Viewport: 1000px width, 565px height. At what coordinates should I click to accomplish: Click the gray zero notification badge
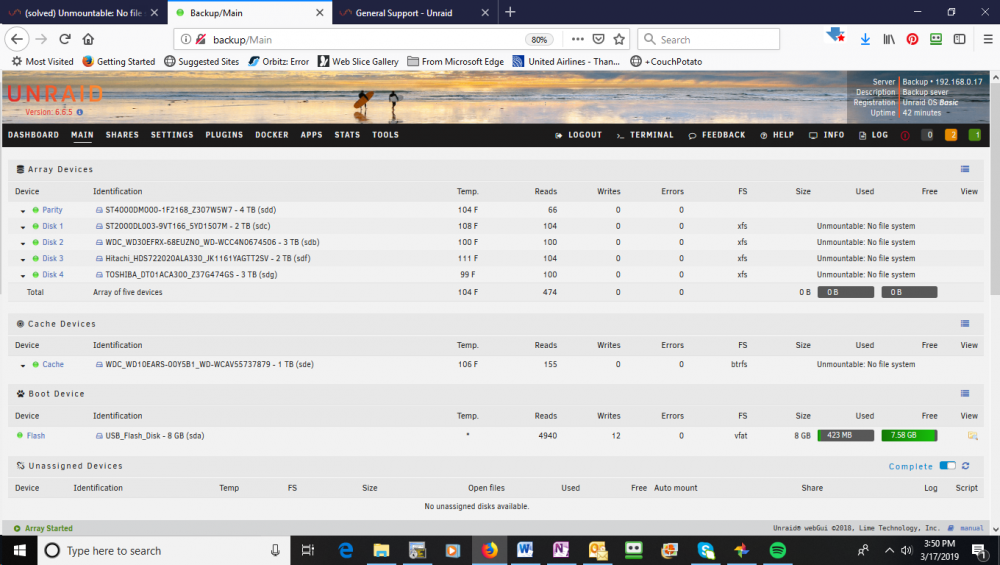coord(928,135)
